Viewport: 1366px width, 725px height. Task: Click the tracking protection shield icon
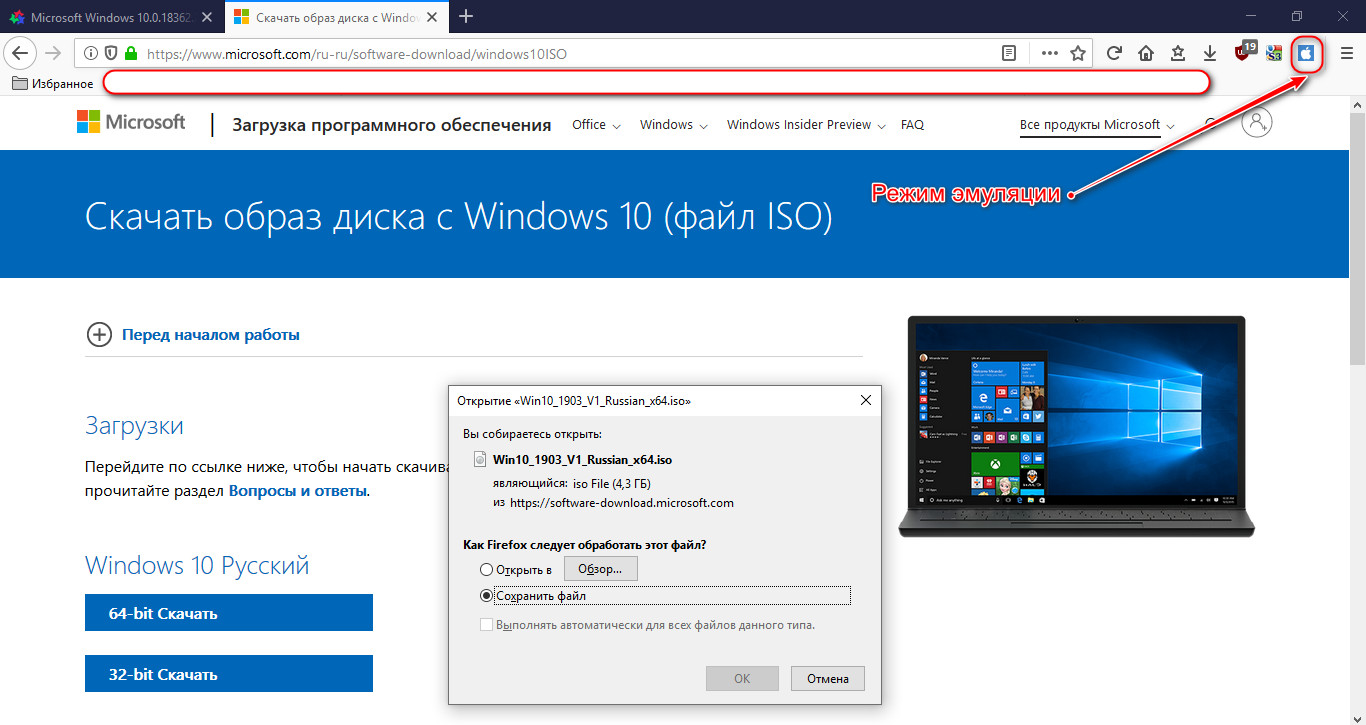[x=111, y=54]
